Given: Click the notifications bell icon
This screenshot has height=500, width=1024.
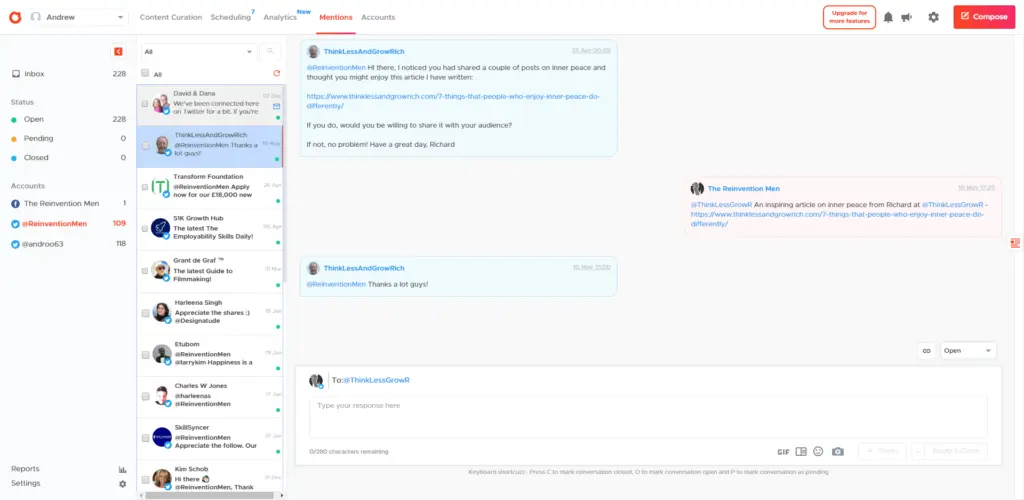Looking at the screenshot, I should tap(888, 17).
